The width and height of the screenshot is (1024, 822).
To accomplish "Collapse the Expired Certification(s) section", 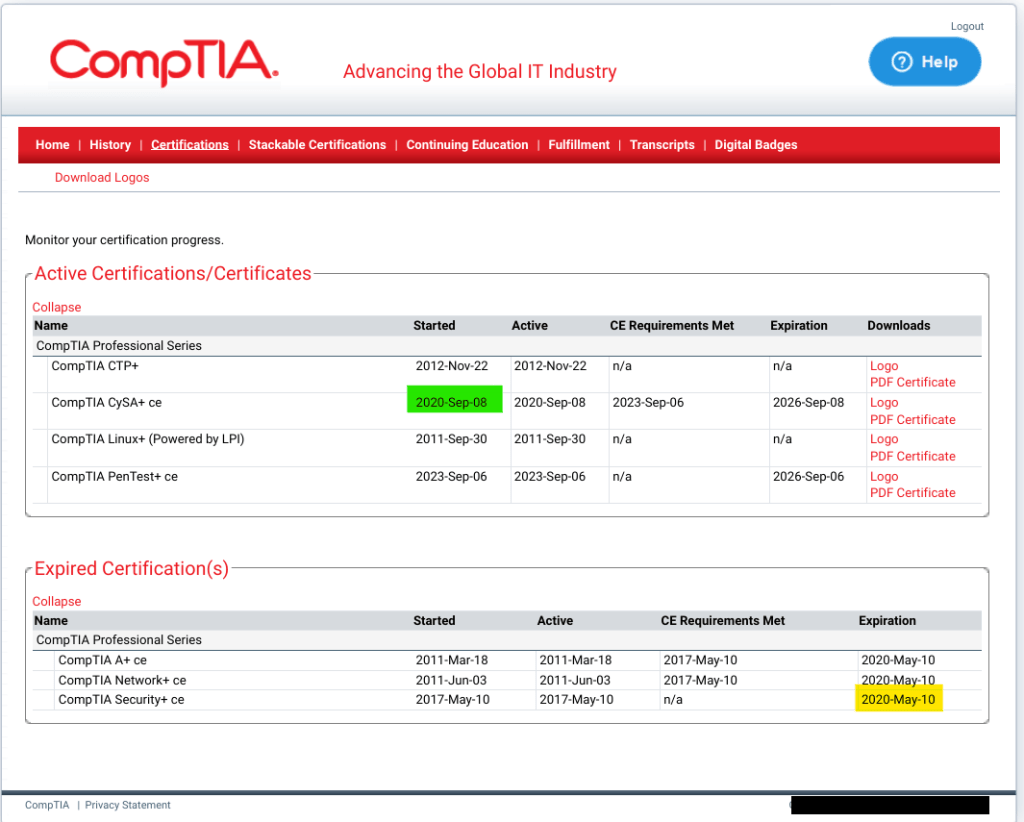I will [x=57, y=601].
